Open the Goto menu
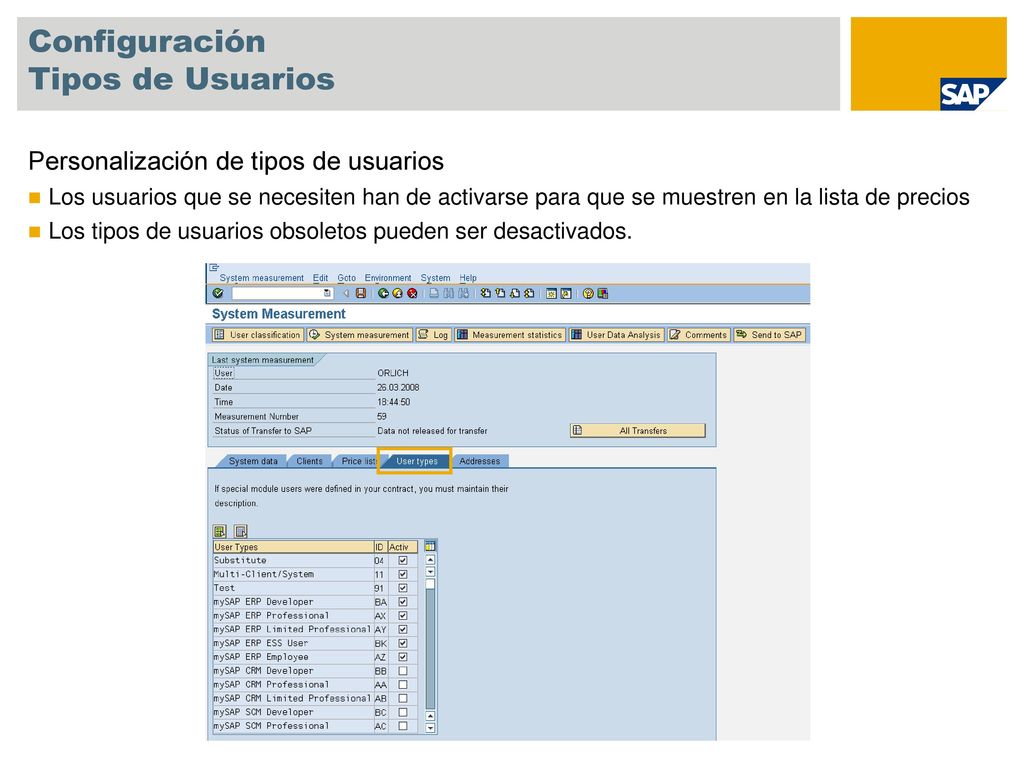Image resolution: width=1024 pixels, height=768 pixels. pos(346,278)
